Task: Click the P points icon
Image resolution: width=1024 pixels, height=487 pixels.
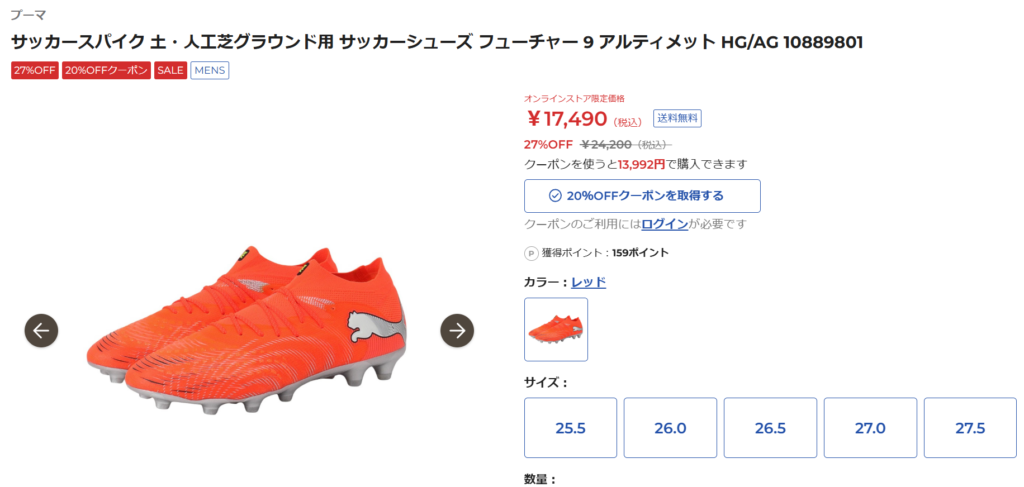Action: (531, 253)
